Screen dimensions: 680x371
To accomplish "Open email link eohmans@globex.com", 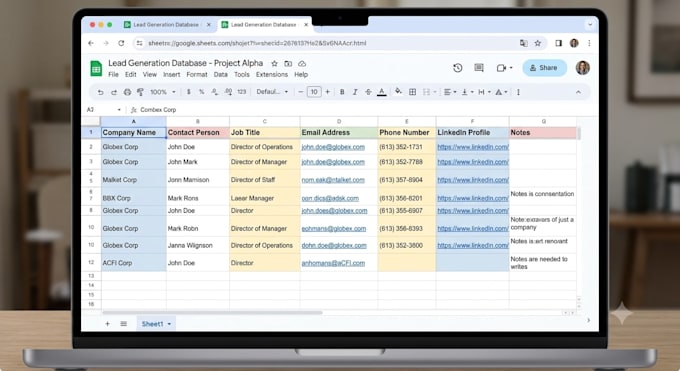I will click(x=333, y=228).
